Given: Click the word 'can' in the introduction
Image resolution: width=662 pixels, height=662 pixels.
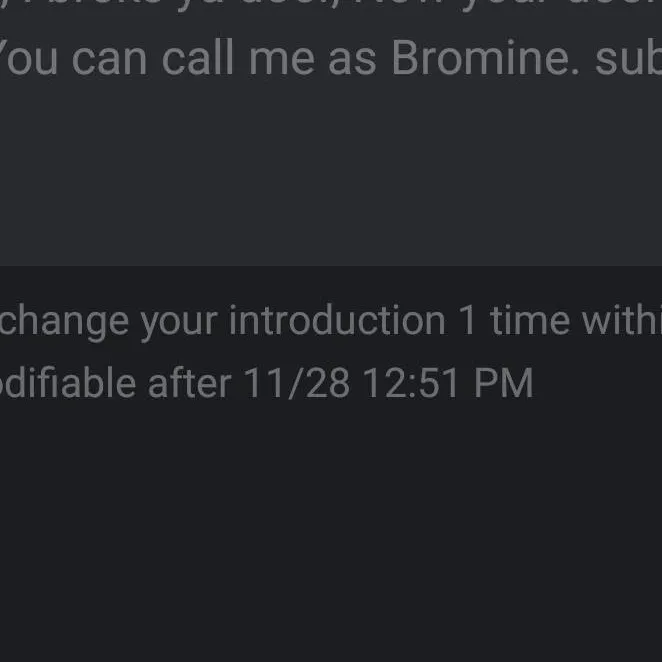Looking at the screenshot, I should 110,59.
